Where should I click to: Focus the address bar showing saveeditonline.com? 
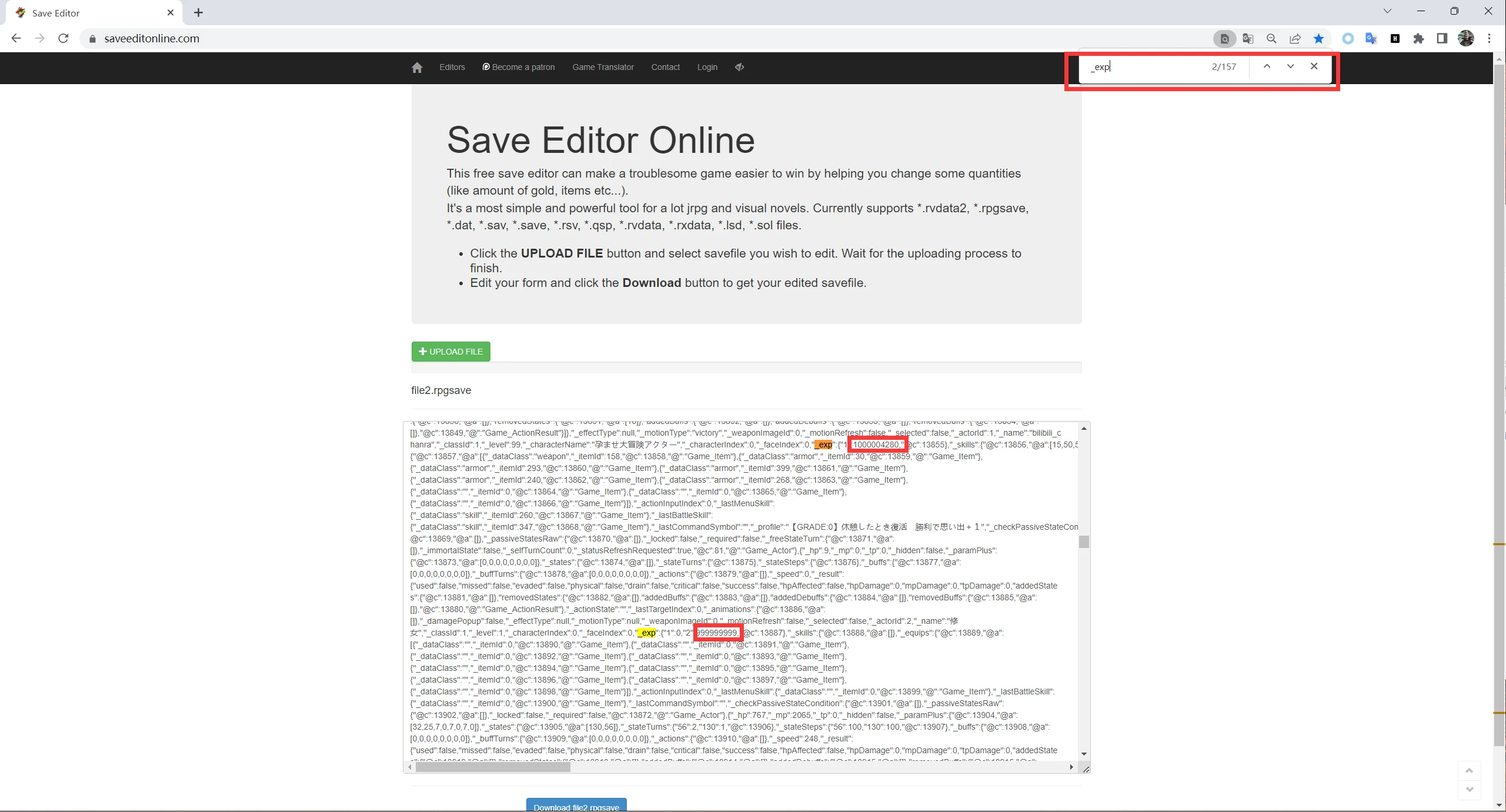(647, 38)
